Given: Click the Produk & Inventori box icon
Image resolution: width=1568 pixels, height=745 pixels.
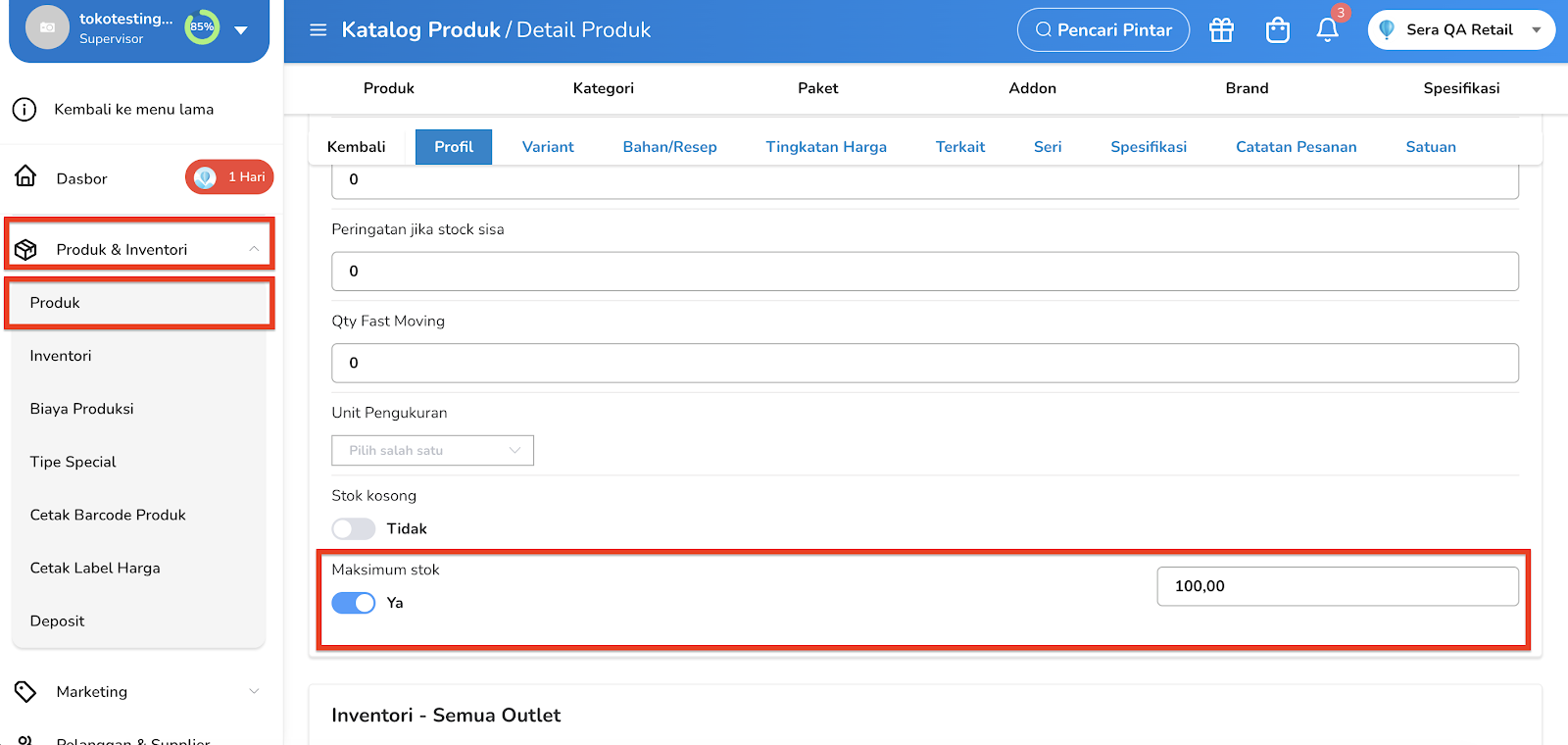Looking at the screenshot, I should [x=25, y=250].
